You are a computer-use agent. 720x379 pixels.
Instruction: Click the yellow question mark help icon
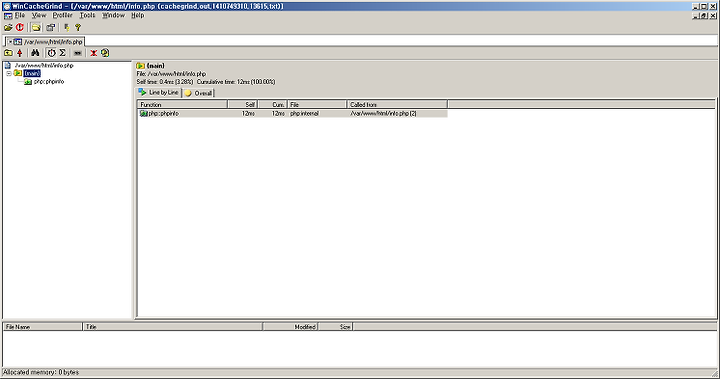pos(78,28)
